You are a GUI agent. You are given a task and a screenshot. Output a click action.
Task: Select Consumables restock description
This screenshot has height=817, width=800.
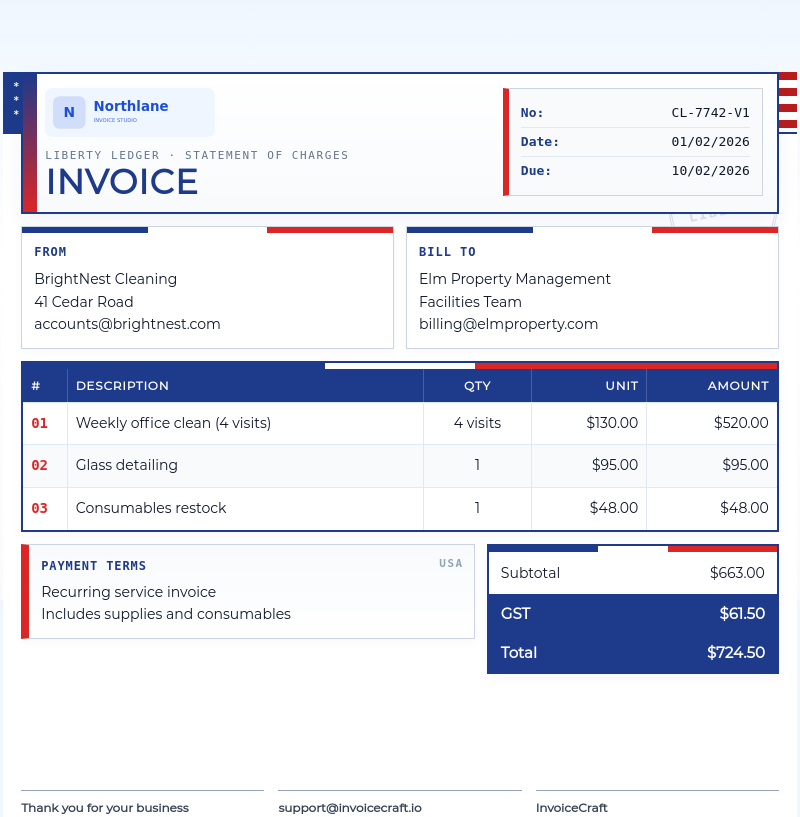click(x=151, y=508)
